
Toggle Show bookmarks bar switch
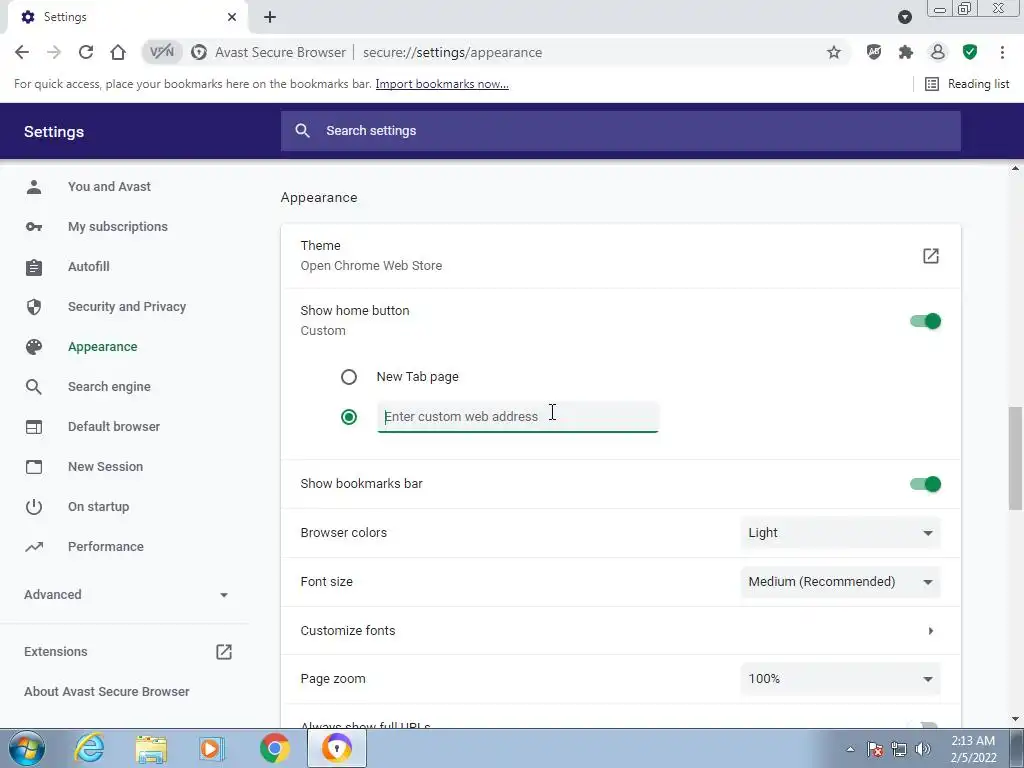pos(925,484)
